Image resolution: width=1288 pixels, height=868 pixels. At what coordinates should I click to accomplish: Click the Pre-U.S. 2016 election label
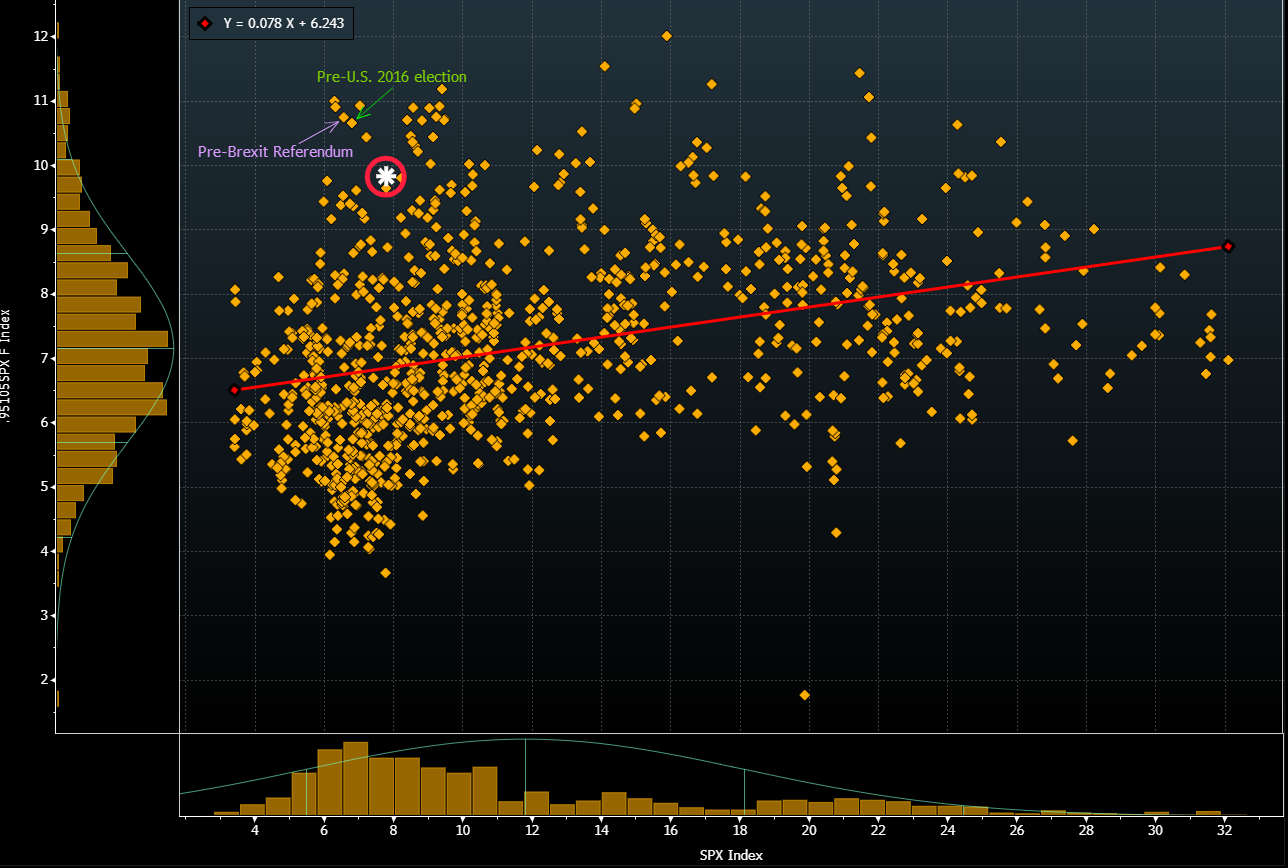392,76
